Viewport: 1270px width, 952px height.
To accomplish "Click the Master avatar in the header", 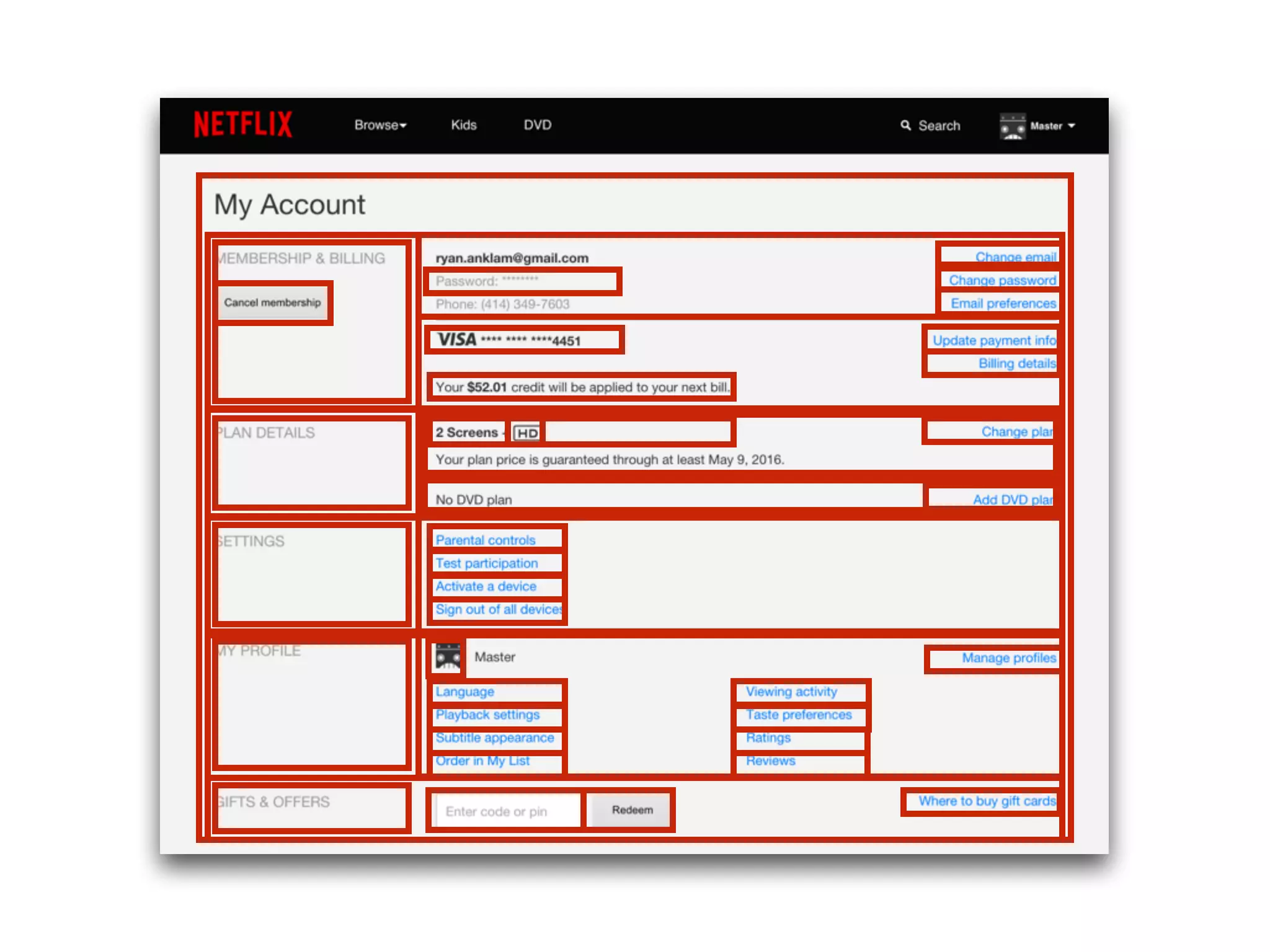I will (1012, 126).
